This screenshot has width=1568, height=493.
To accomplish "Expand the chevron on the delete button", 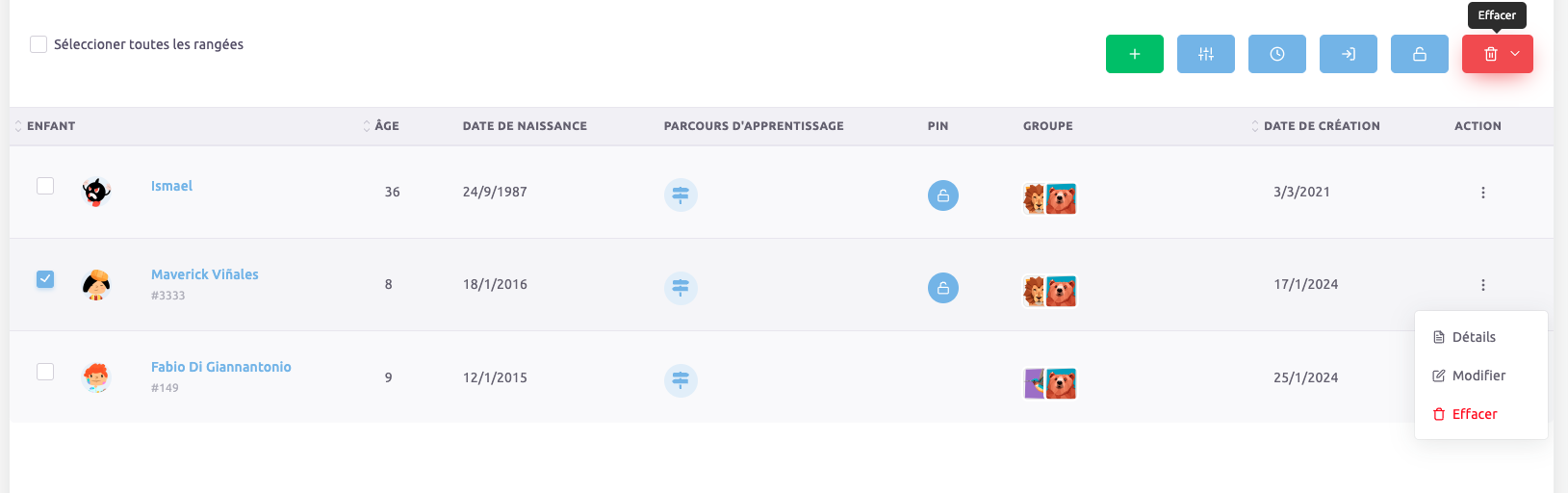I will point(1515,54).
